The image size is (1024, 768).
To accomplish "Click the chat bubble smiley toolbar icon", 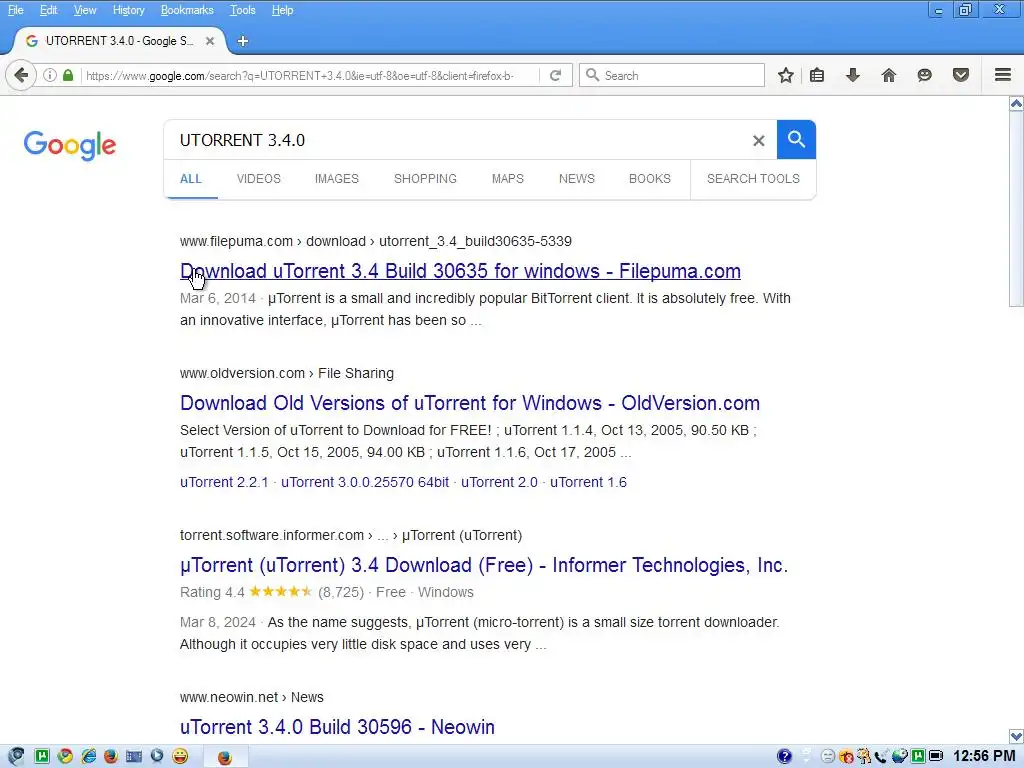I will [925, 75].
